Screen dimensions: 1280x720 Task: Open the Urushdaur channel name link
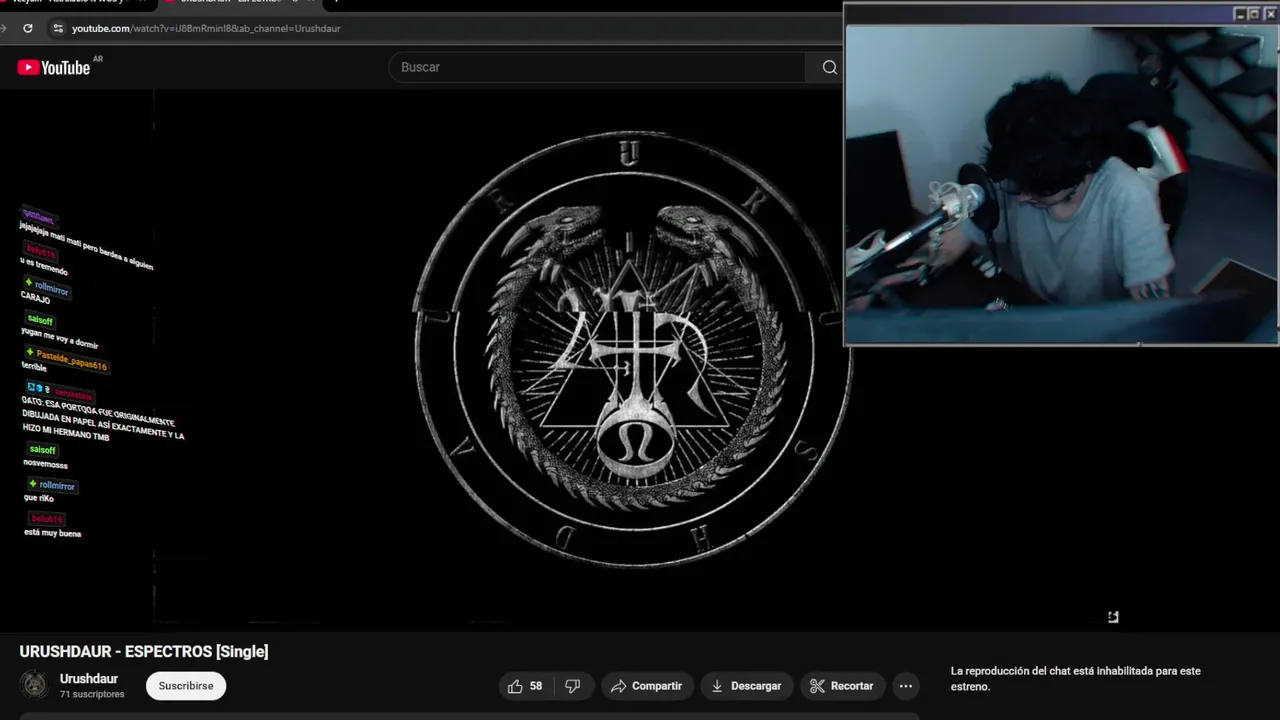click(x=89, y=679)
